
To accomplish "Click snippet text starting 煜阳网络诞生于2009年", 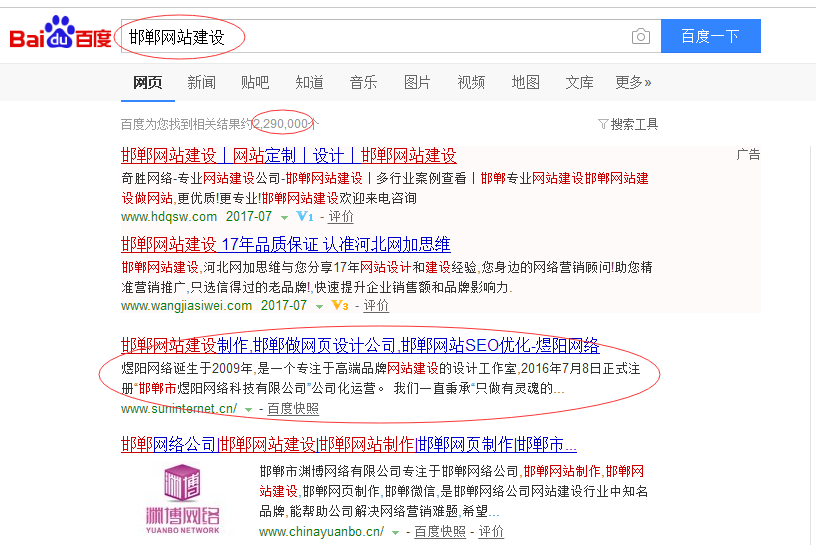I will click(x=381, y=378).
